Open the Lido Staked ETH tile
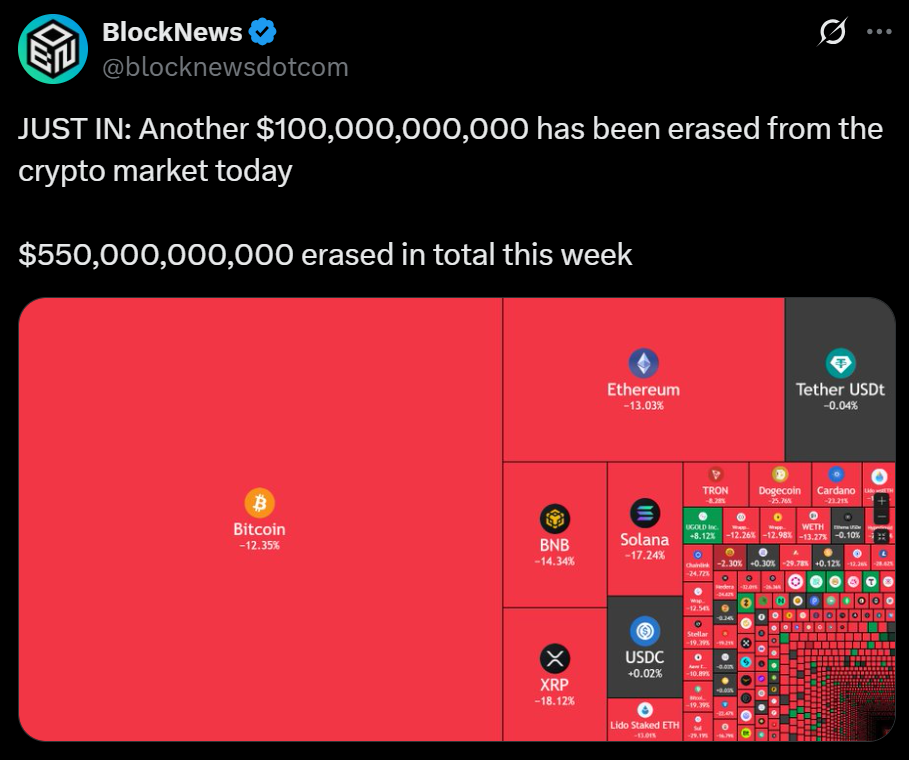The height and width of the screenshot is (760, 909). pos(644,717)
